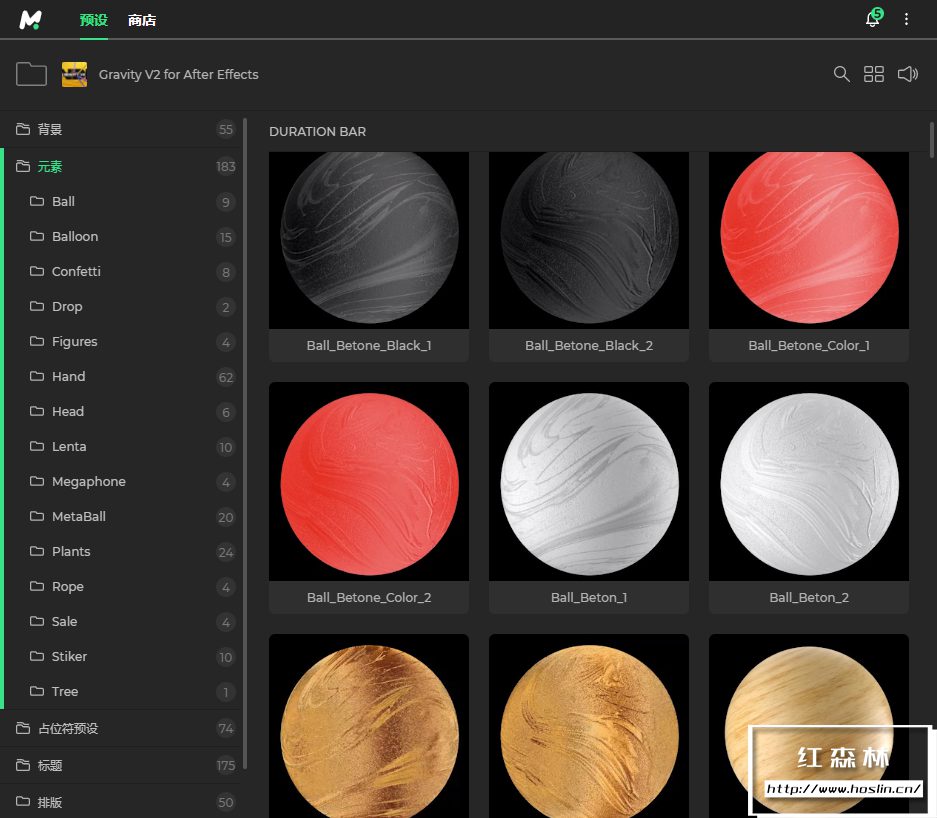This screenshot has height=818, width=937.
Task: Switch layout with the grid view icon
Action: 874,74
